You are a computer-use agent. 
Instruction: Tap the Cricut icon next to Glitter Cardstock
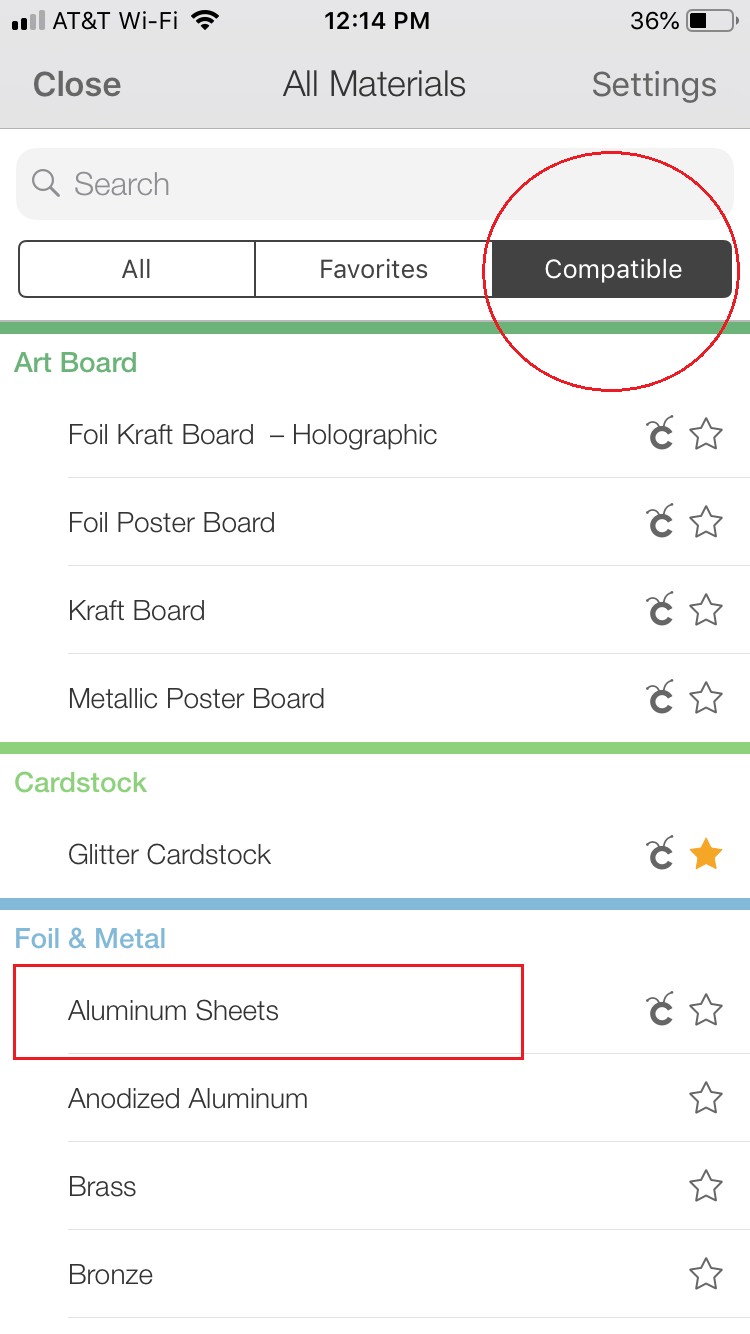tap(660, 853)
